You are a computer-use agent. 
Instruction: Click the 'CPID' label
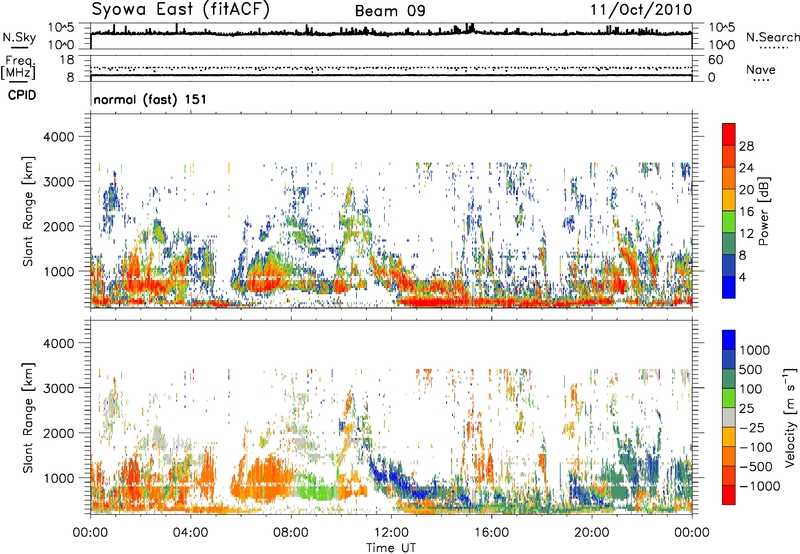22,95
